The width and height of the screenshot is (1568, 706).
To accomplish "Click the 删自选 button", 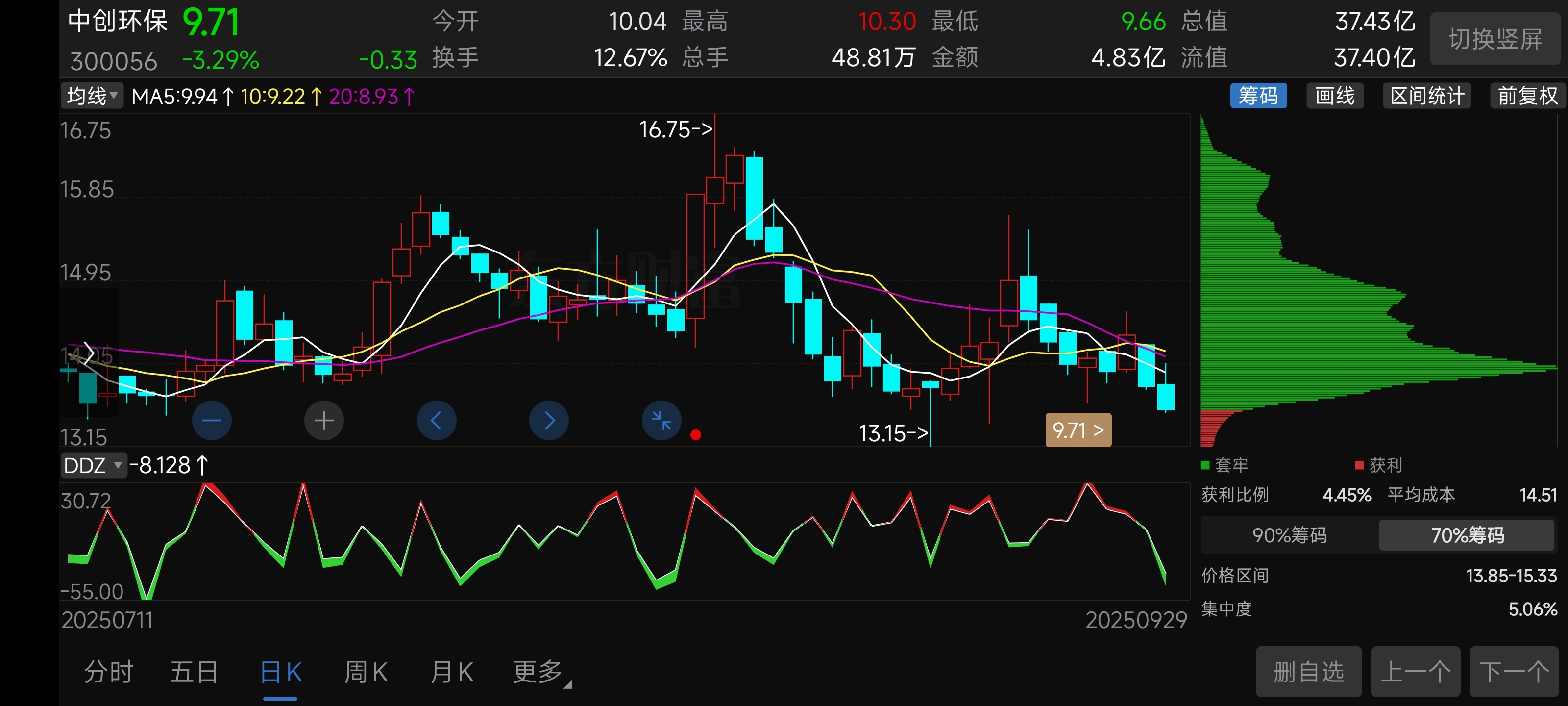I will (x=1308, y=672).
